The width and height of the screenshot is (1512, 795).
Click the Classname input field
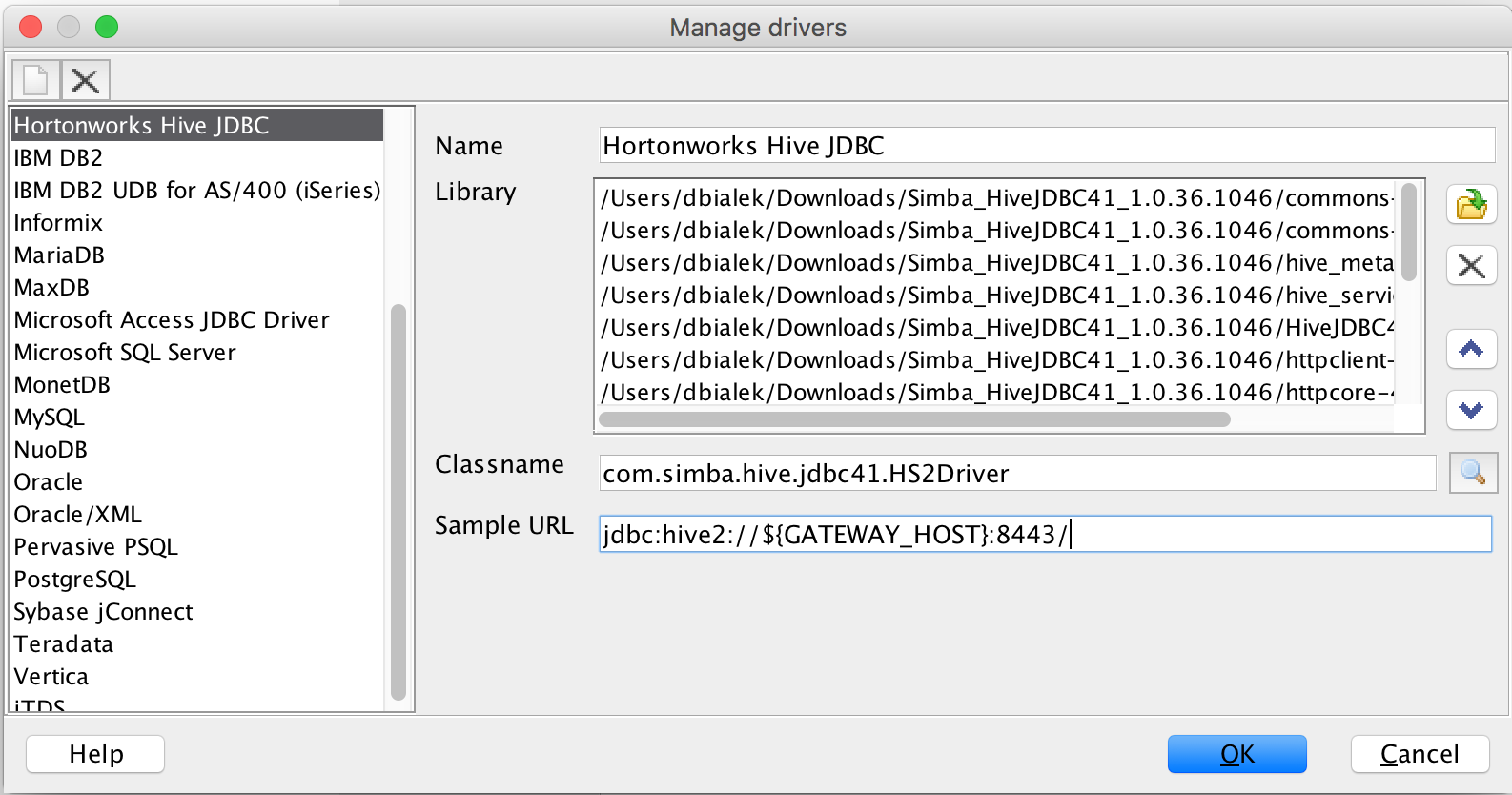pyautogui.click(x=1017, y=473)
